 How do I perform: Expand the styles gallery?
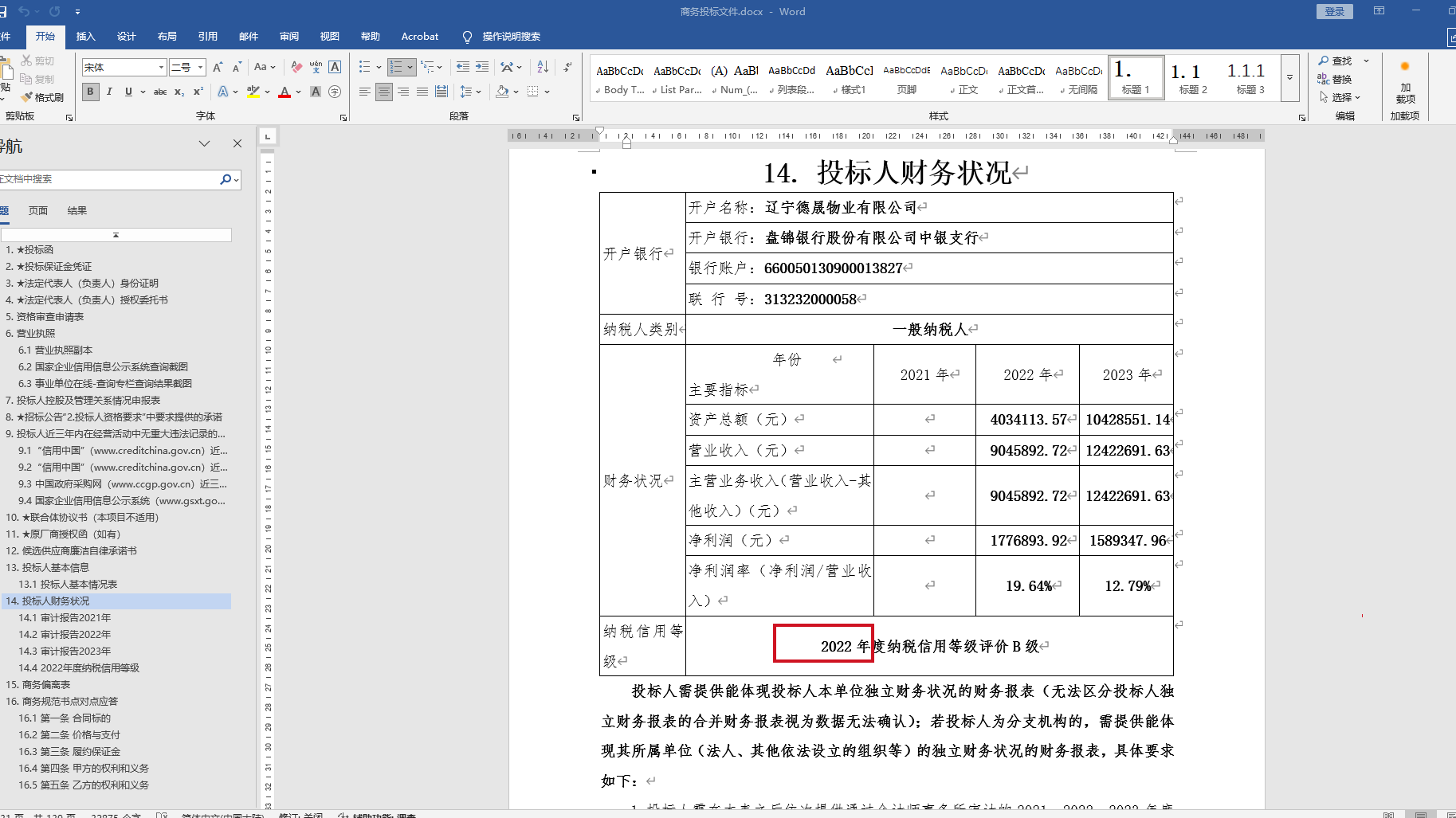[x=1289, y=78]
